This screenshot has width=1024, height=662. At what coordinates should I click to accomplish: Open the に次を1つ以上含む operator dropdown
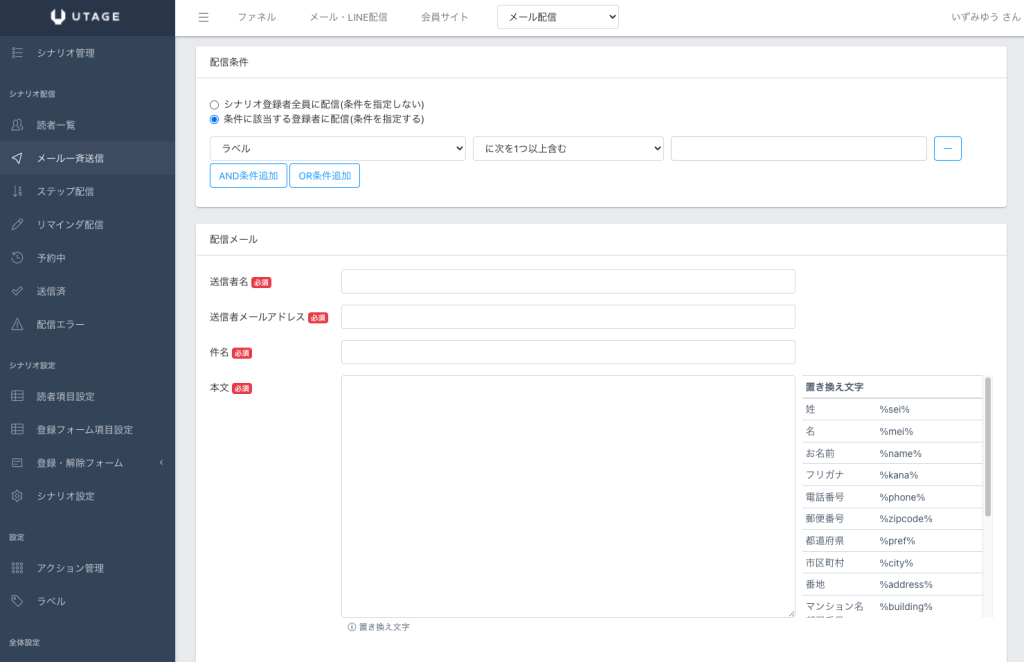(x=568, y=148)
